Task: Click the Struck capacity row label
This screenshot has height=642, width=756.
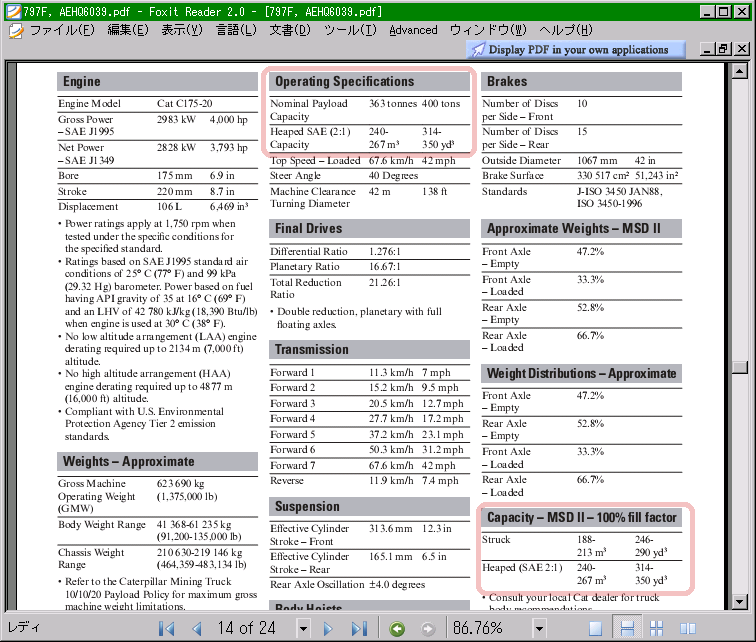Action: pyautogui.click(x=496, y=540)
